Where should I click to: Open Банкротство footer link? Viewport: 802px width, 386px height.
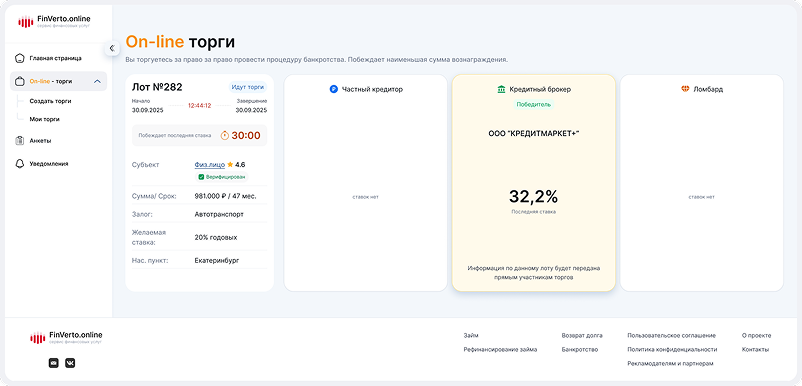point(580,350)
